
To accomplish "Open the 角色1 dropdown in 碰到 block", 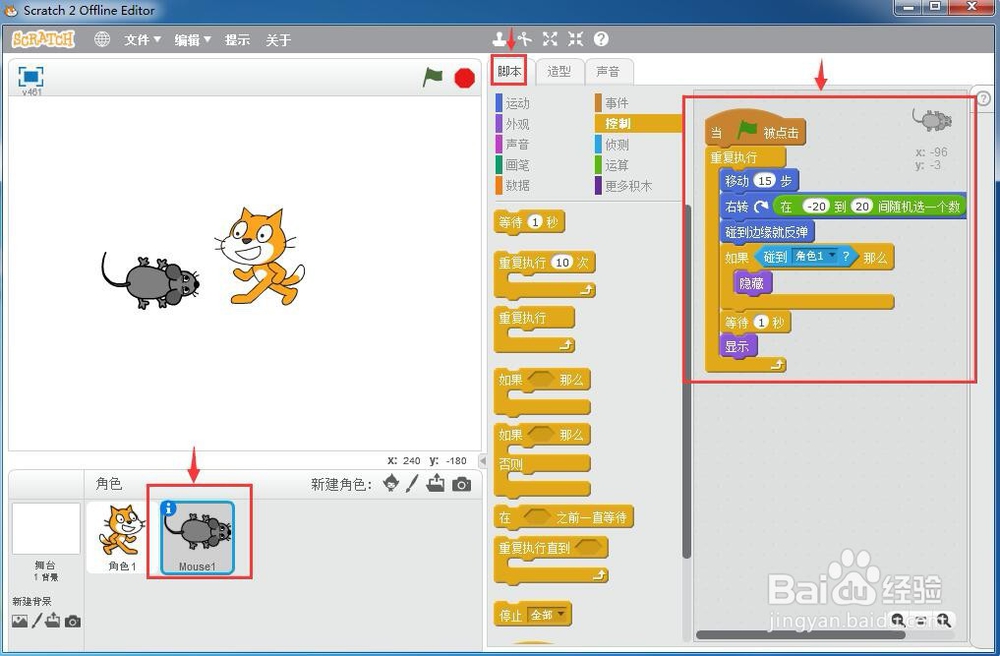I will [x=832, y=255].
